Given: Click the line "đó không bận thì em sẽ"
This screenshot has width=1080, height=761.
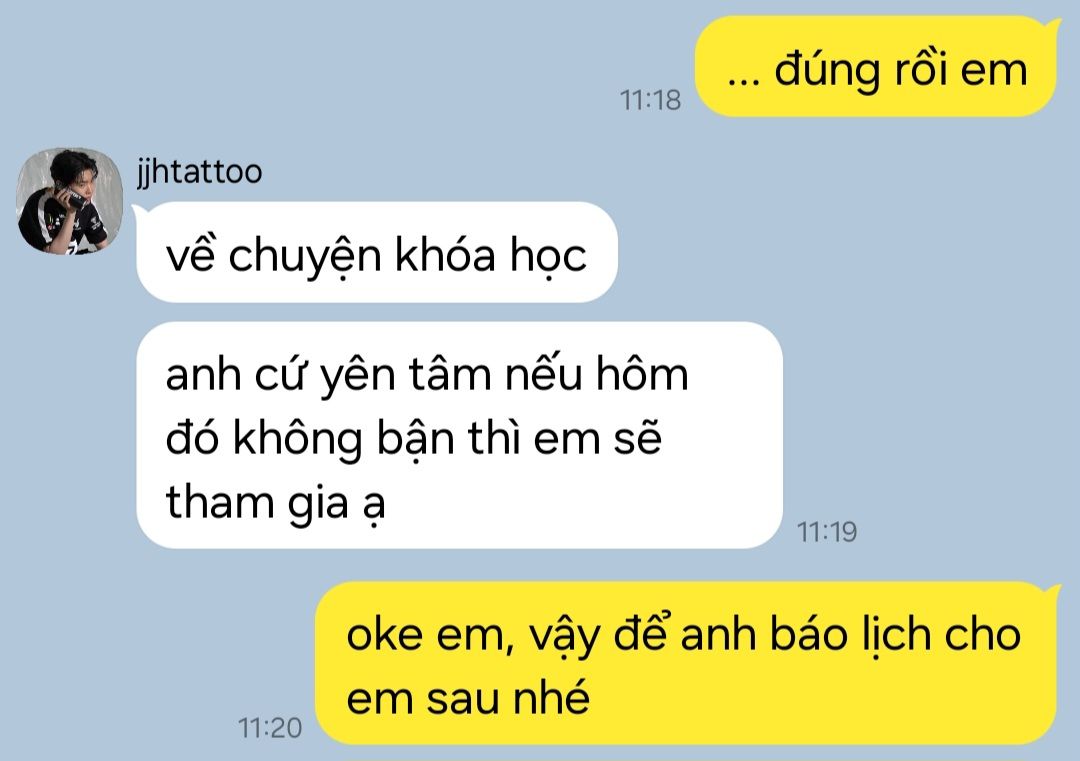Looking at the screenshot, I should point(414,438).
